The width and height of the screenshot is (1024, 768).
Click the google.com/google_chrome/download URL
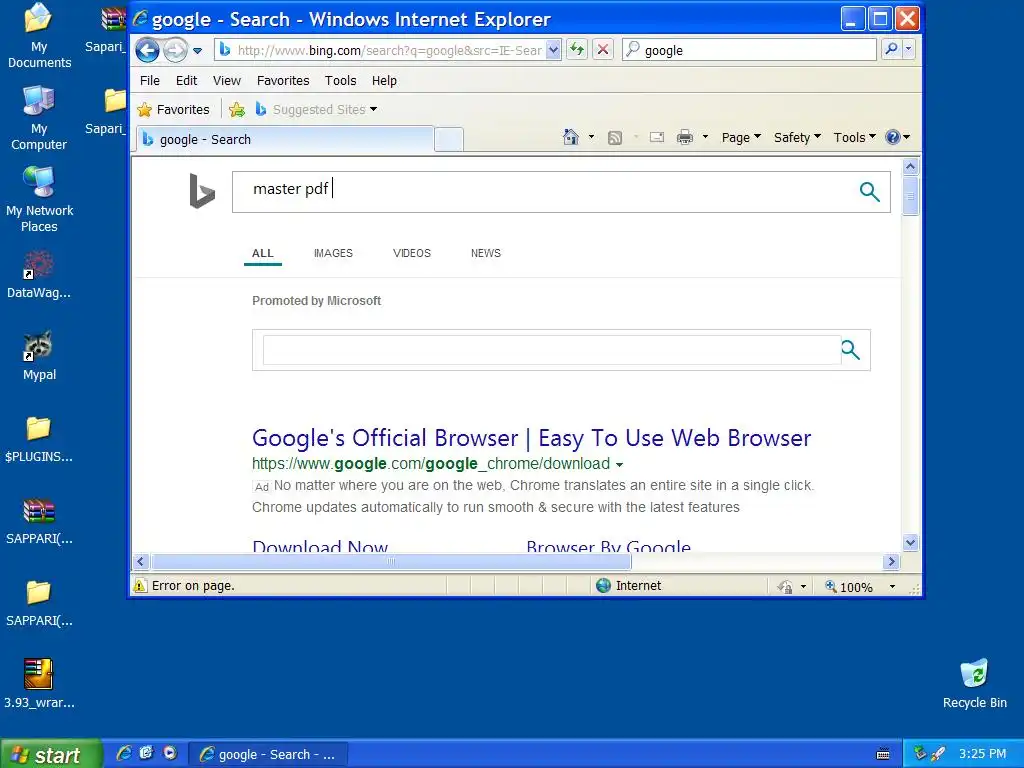tap(431, 464)
